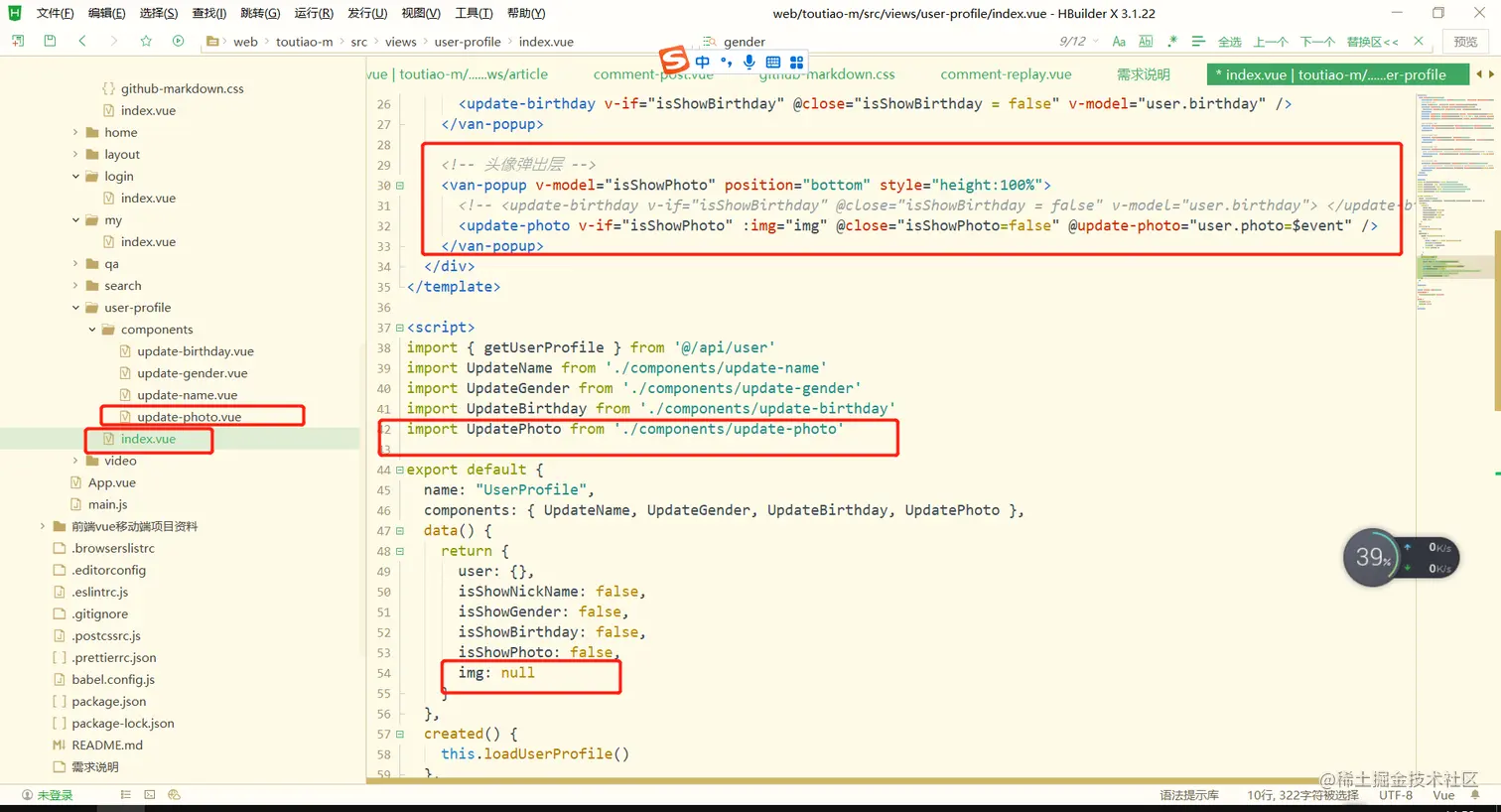Image resolution: width=1501 pixels, height=812 pixels.
Task: Collapse the user-profile folder
Action: (75, 307)
